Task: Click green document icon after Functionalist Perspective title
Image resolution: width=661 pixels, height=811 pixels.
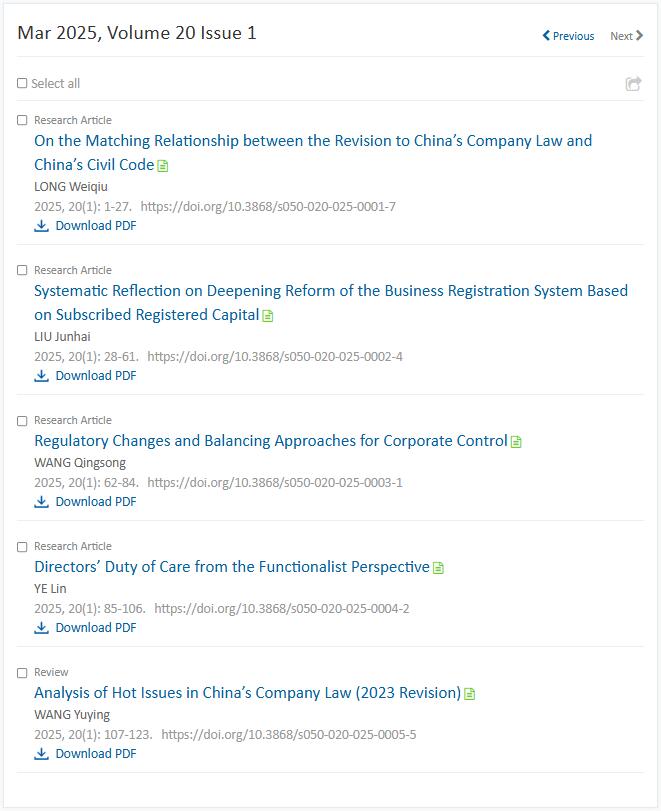Action: 438,568
